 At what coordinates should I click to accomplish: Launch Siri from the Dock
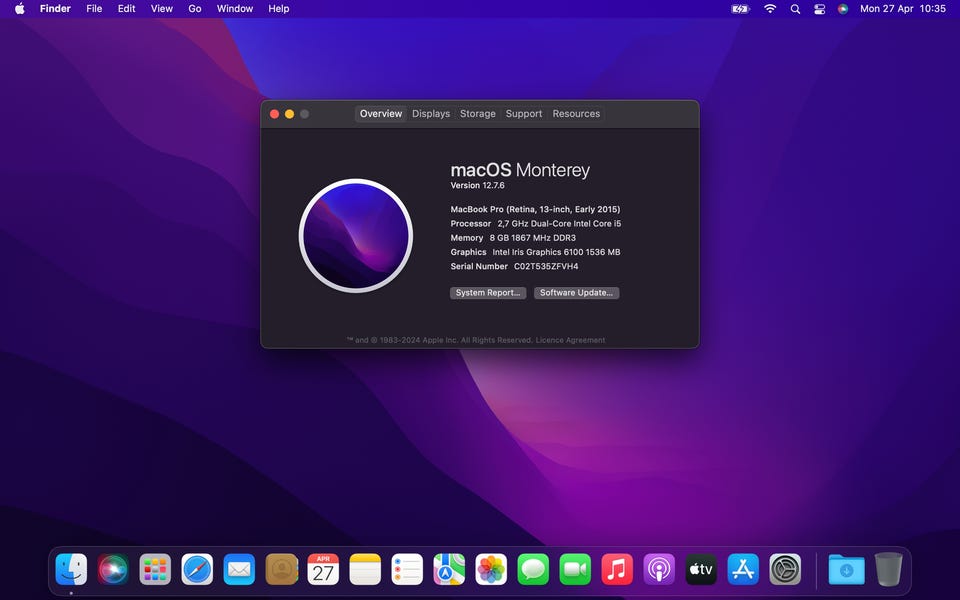tap(113, 569)
